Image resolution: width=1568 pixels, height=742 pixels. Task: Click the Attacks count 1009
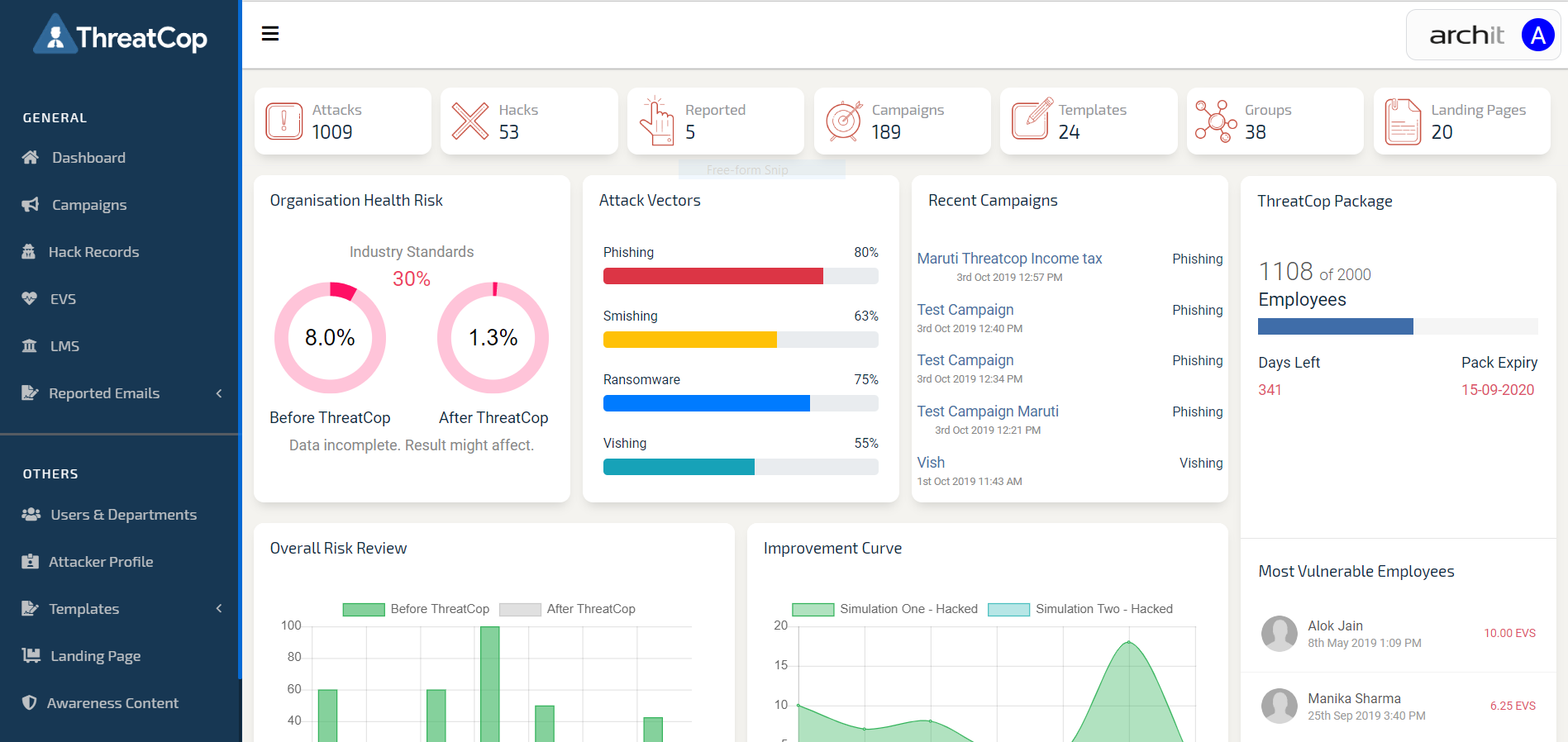(332, 132)
